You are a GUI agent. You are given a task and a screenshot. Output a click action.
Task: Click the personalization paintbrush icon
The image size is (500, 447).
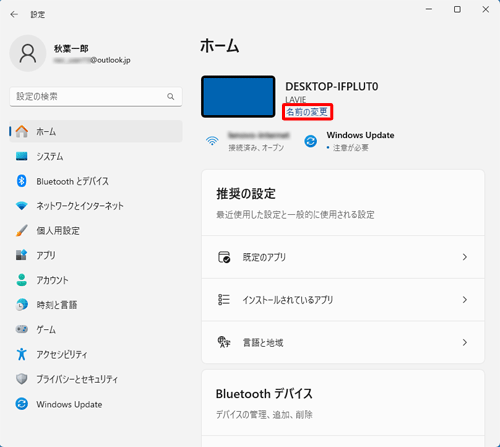[22, 230]
